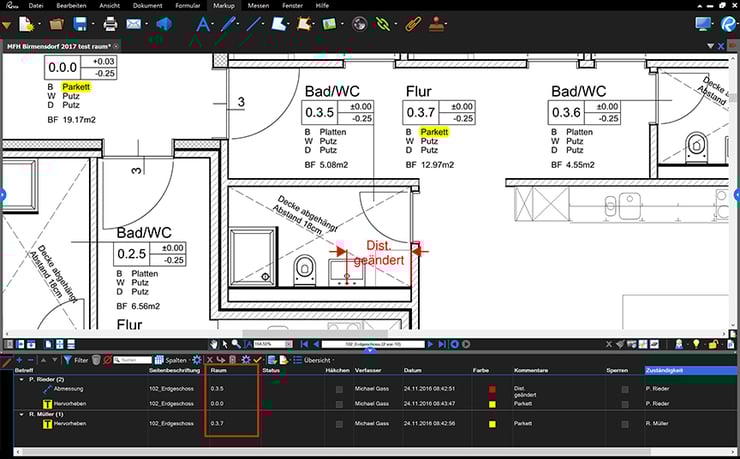Clear filters with the funnel trash icon

coord(96,360)
